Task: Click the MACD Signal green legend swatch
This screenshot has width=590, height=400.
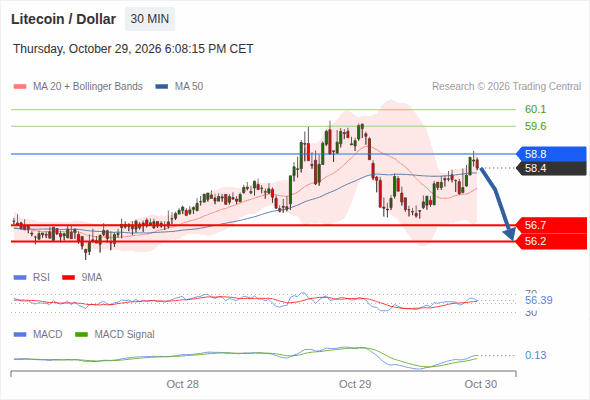Action: [x=82, y=335]
